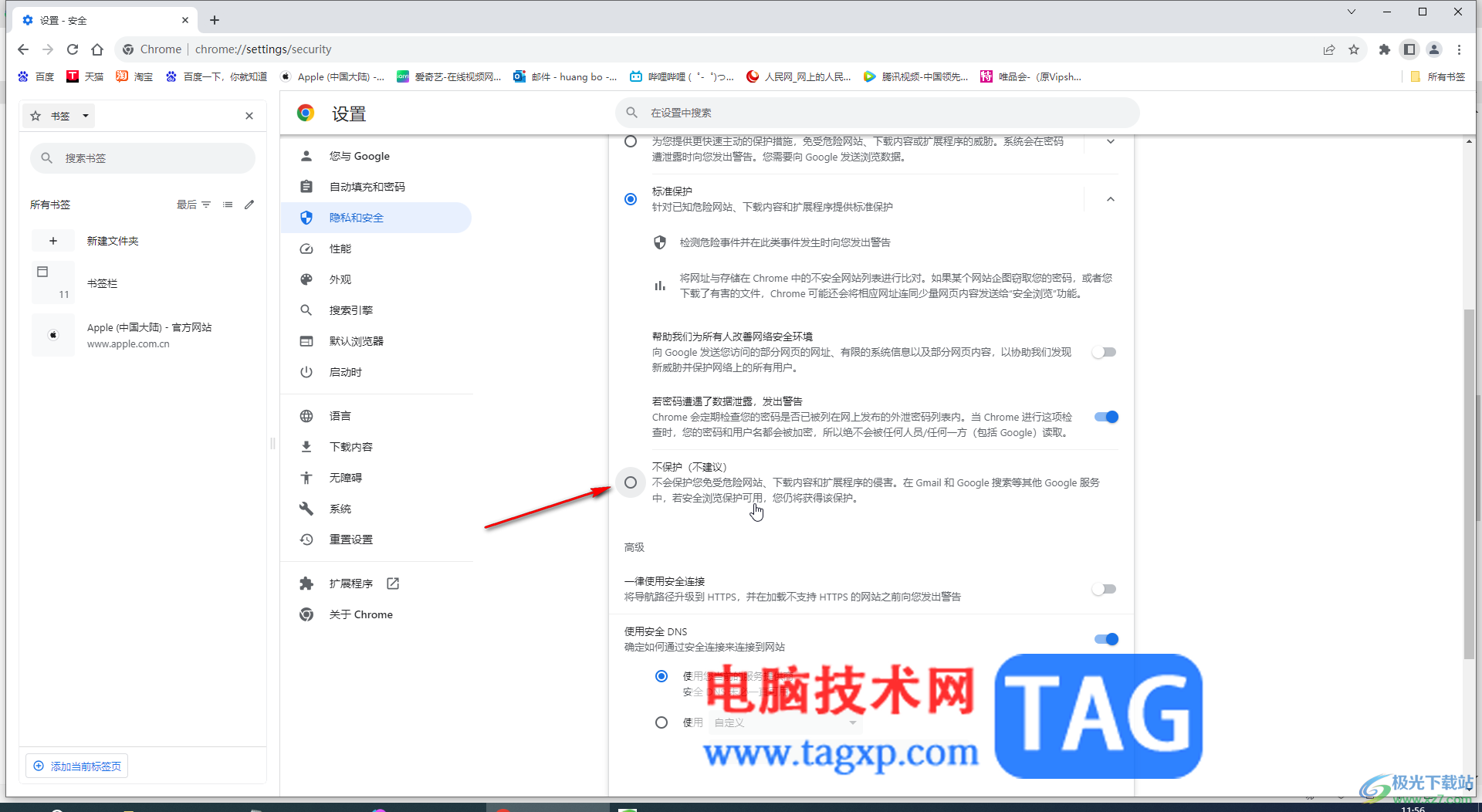The height and width of the screenshot is (812, 1482).
Task: Click the 在设置中搜索 search field
Action: click(878, 113)
